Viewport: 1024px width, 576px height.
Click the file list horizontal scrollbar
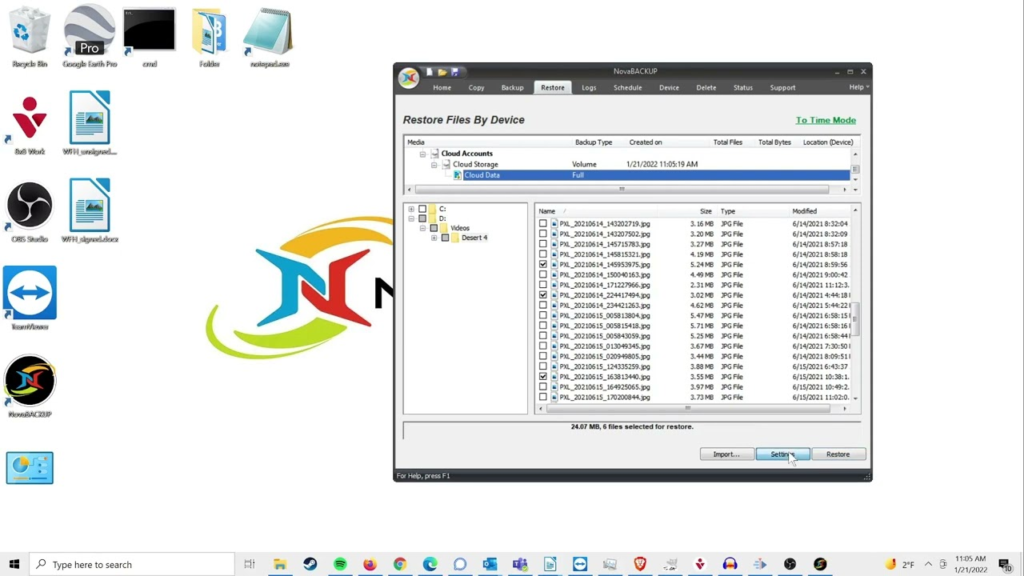click(688, 408)
